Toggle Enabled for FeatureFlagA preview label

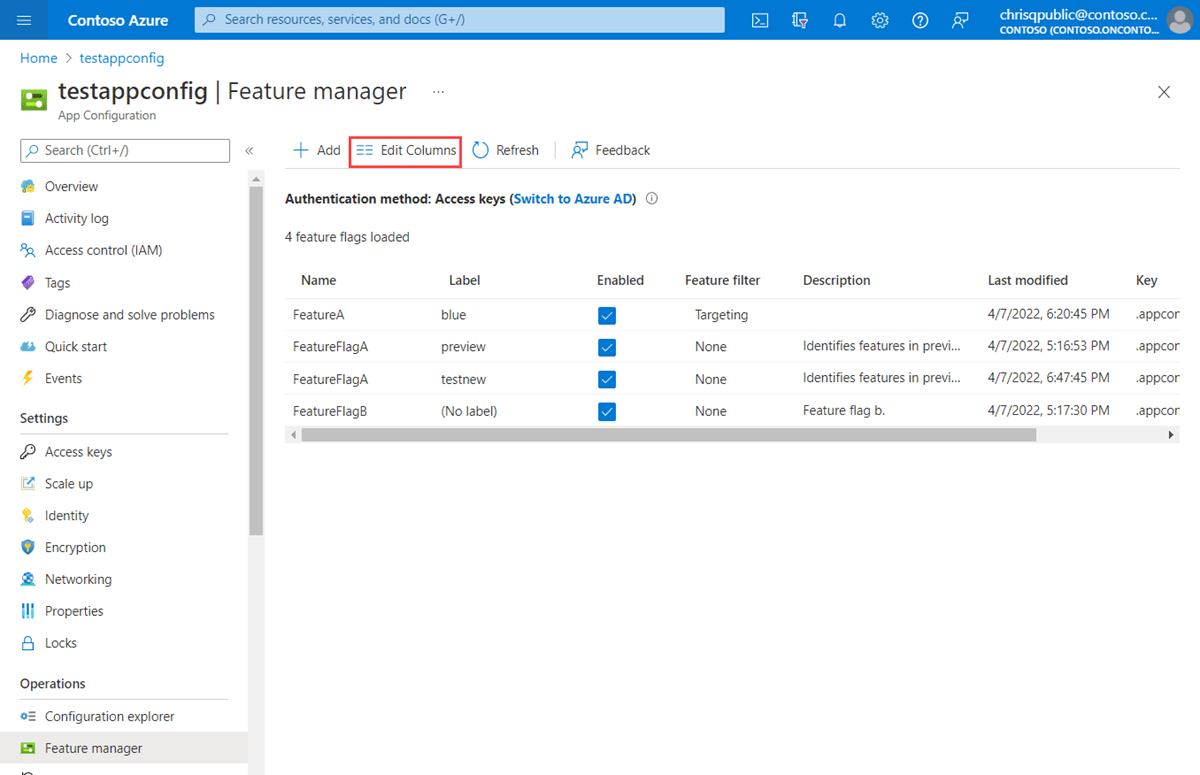click(x=607, y=346)
